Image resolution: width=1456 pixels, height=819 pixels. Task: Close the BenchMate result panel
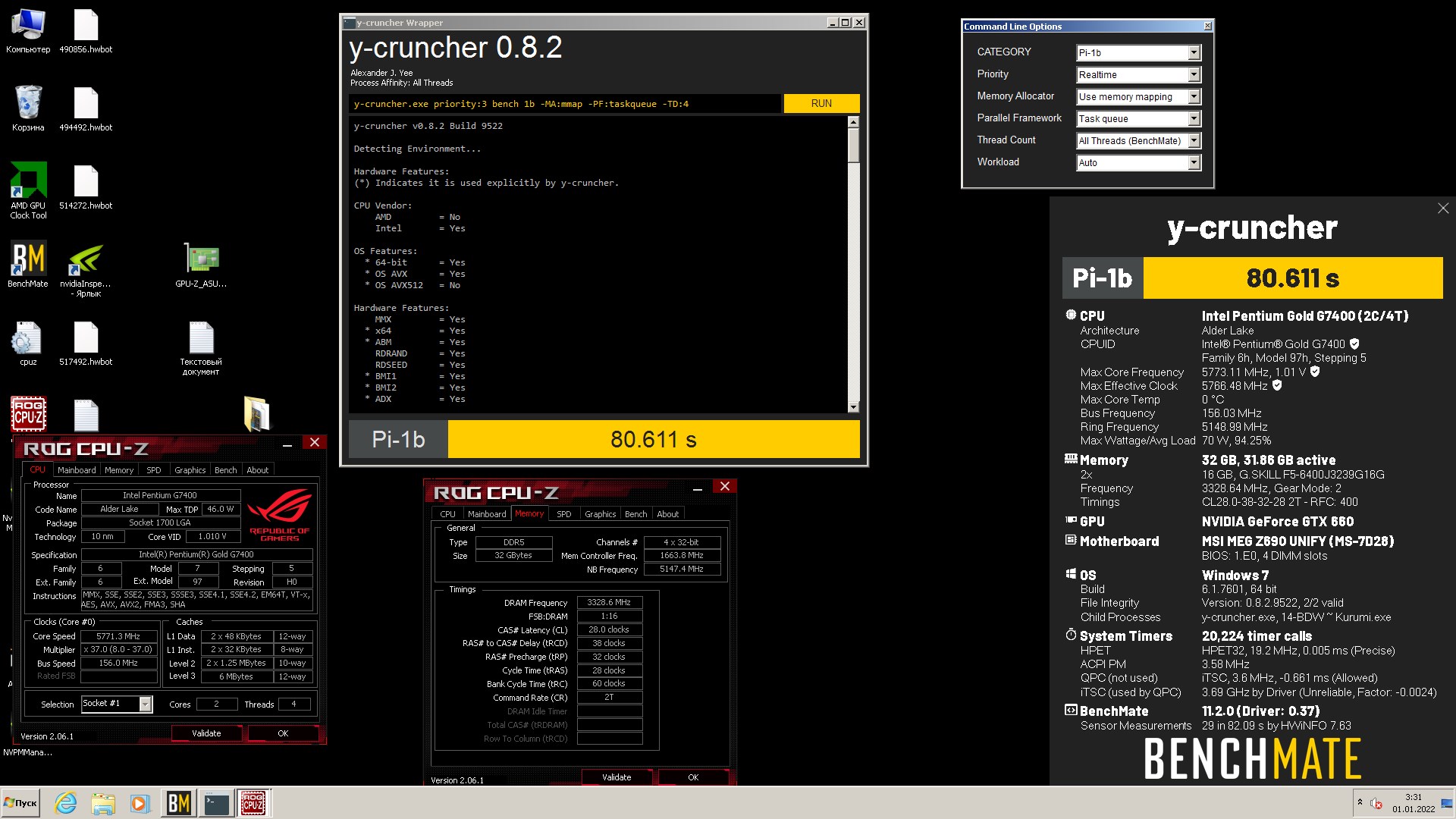(x=1443, y=208)
